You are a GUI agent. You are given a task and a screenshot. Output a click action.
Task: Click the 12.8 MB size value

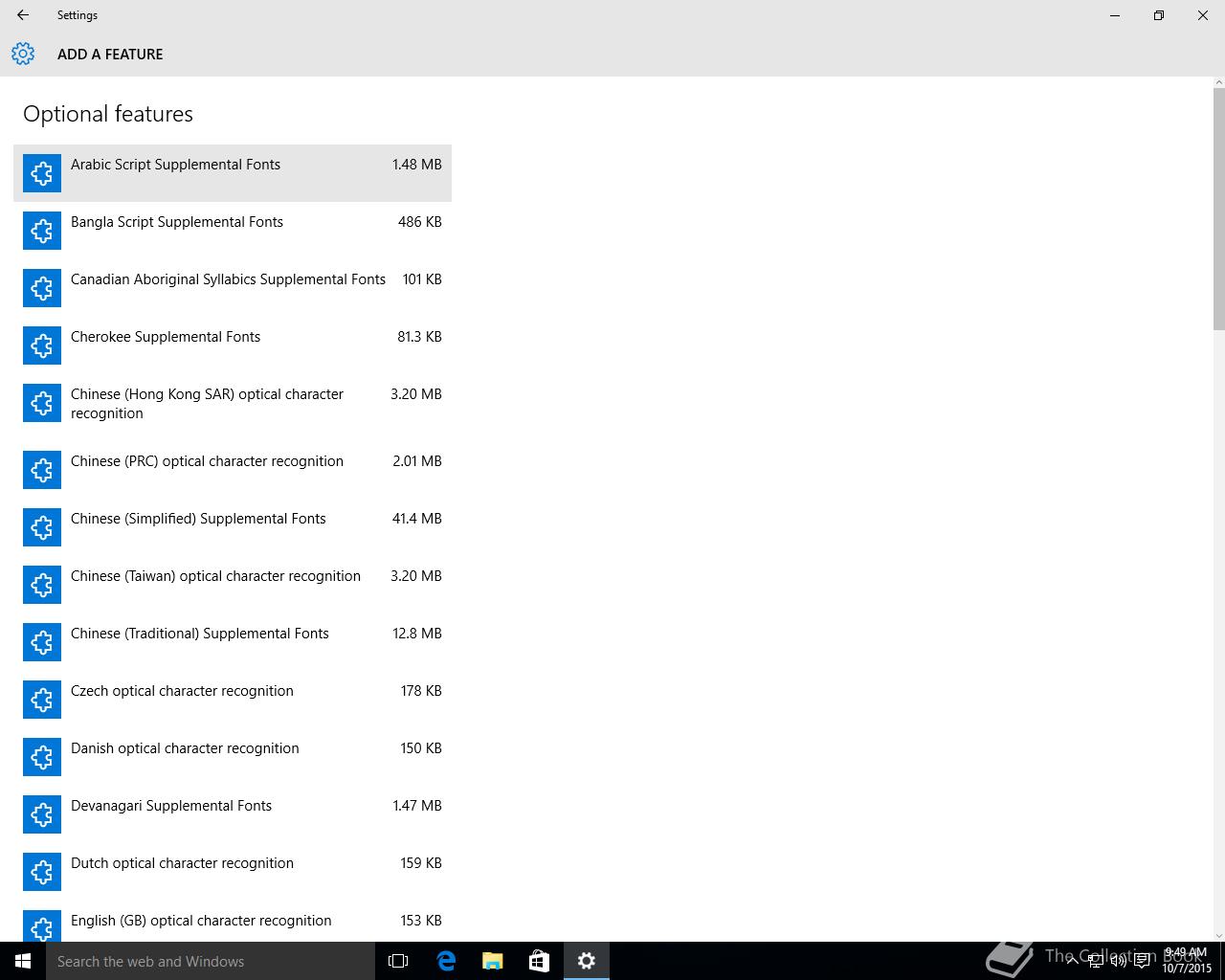coord(417,634)
